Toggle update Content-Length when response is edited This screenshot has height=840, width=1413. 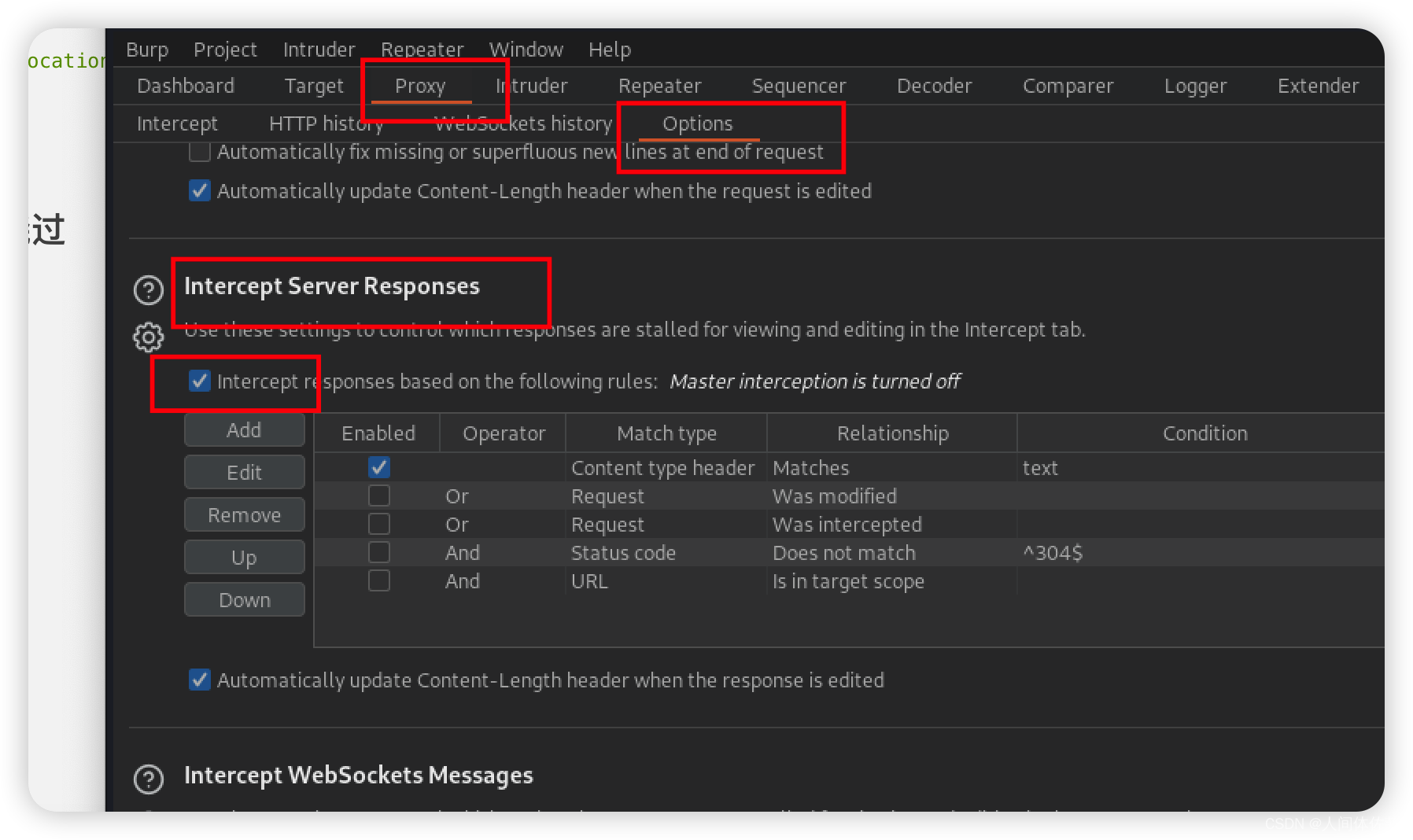coord(200,680)
